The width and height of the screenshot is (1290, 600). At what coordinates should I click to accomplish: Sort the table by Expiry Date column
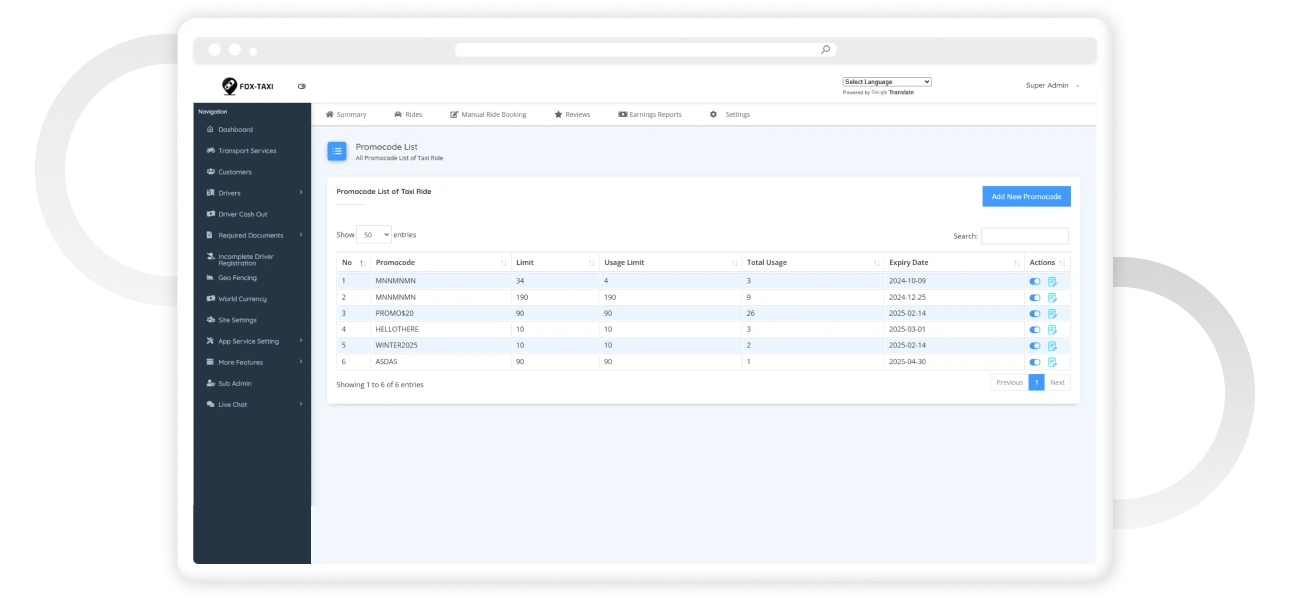[x=955, y=263]
